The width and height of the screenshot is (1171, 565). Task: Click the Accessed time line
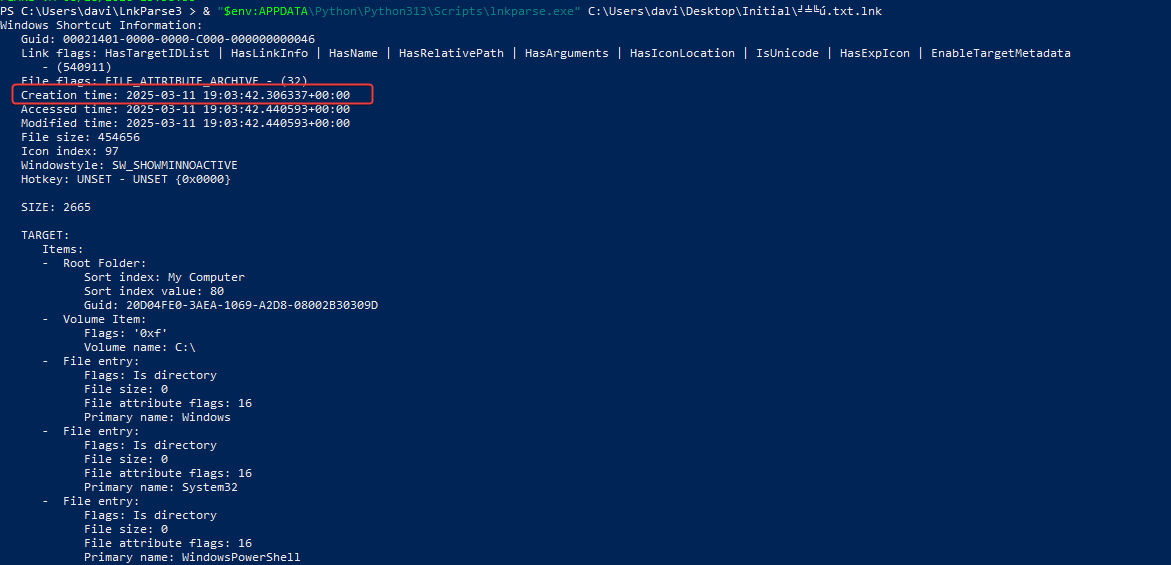pos(185,109)
